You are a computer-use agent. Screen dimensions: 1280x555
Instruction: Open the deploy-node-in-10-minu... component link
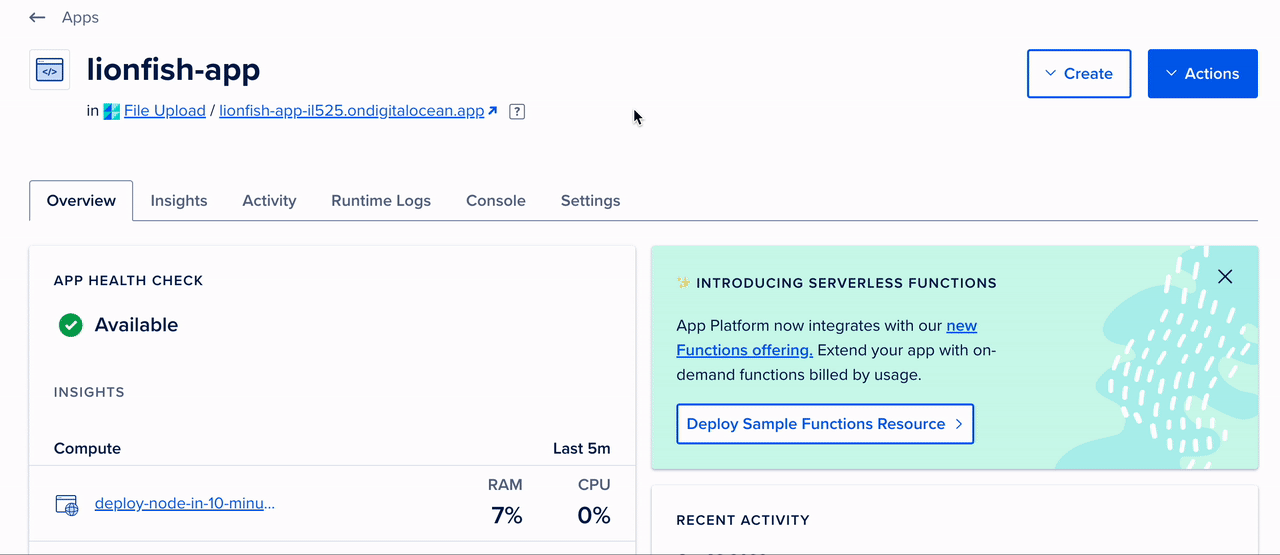(185, 503)
